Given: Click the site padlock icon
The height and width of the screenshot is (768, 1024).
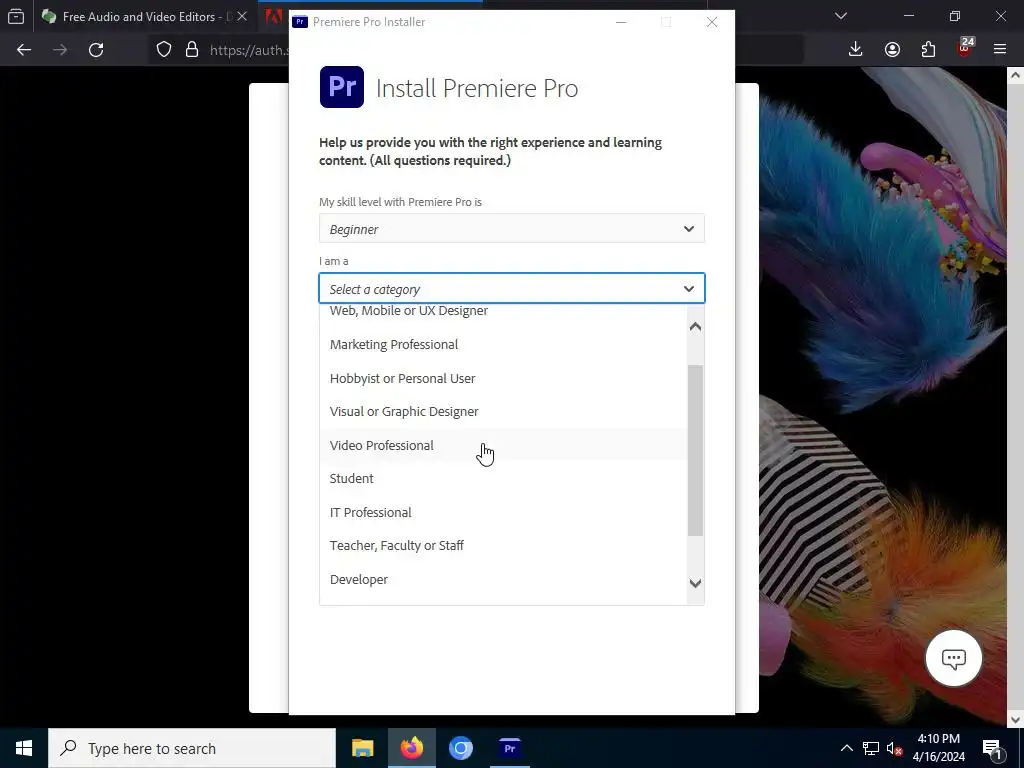Looking at the screenshot, I should [191, 50].
